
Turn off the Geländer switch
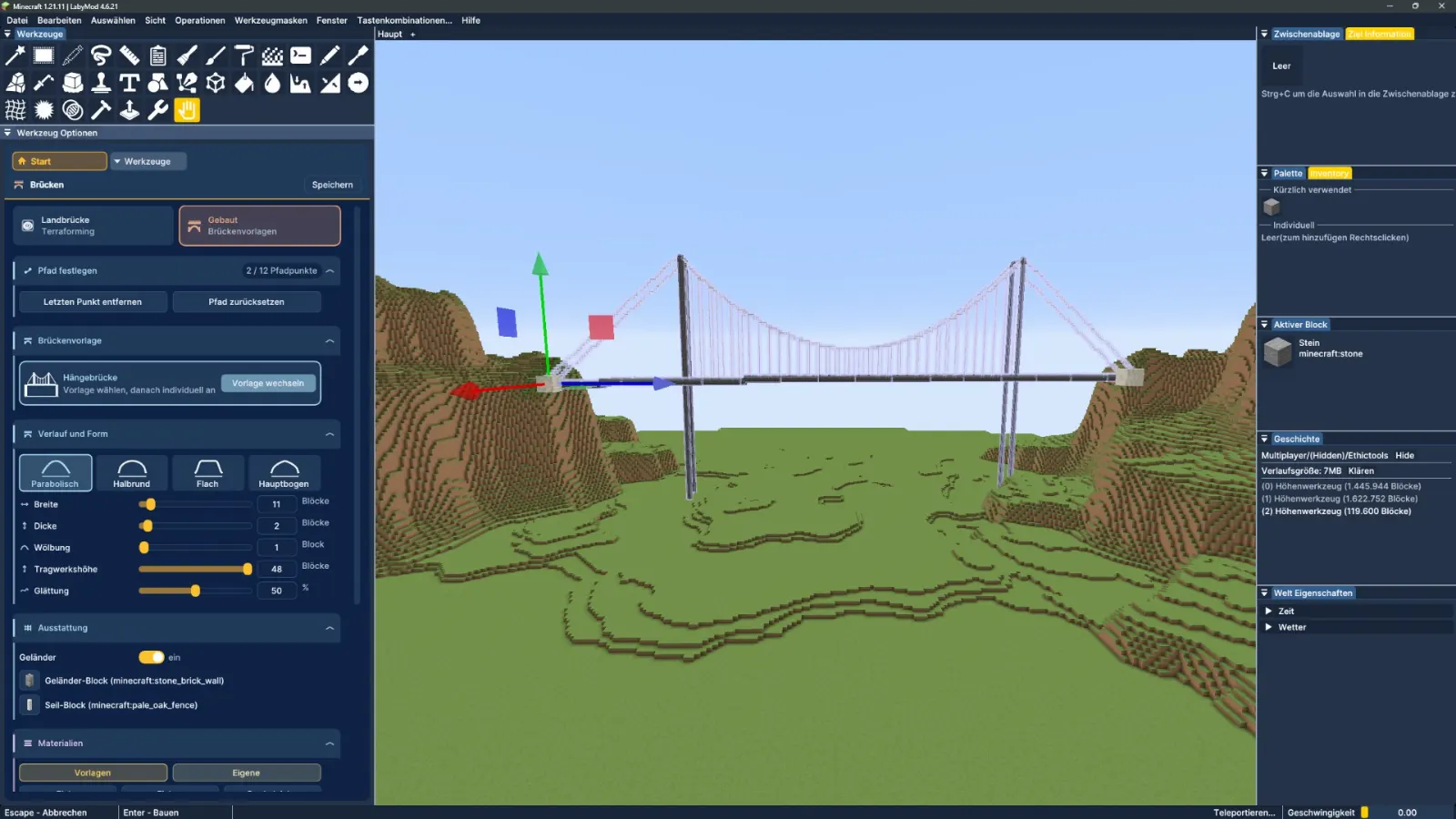coord(151,657)
